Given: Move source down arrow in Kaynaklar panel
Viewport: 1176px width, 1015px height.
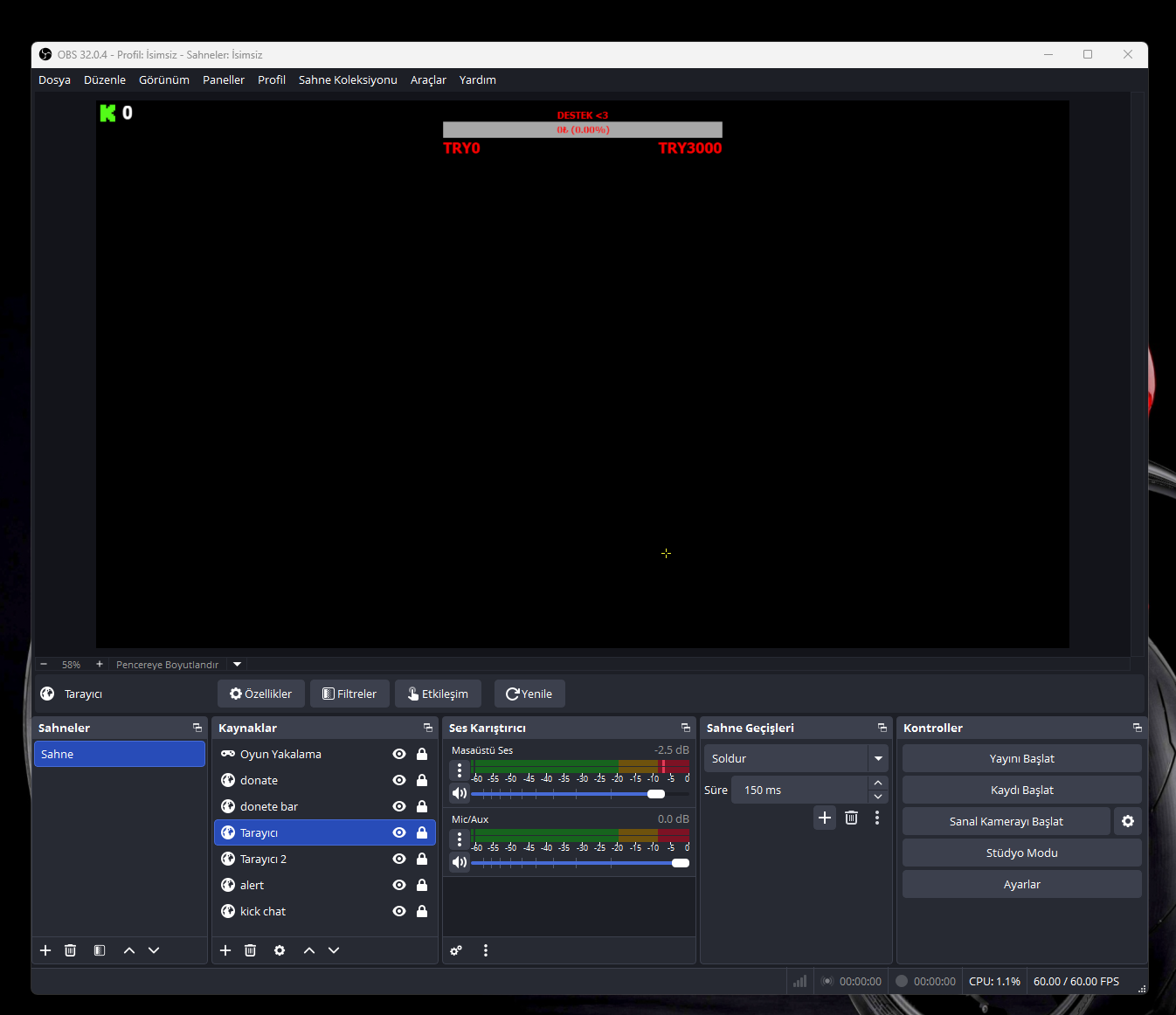Looking at the screenshot, I should click(x=334, y=950).
